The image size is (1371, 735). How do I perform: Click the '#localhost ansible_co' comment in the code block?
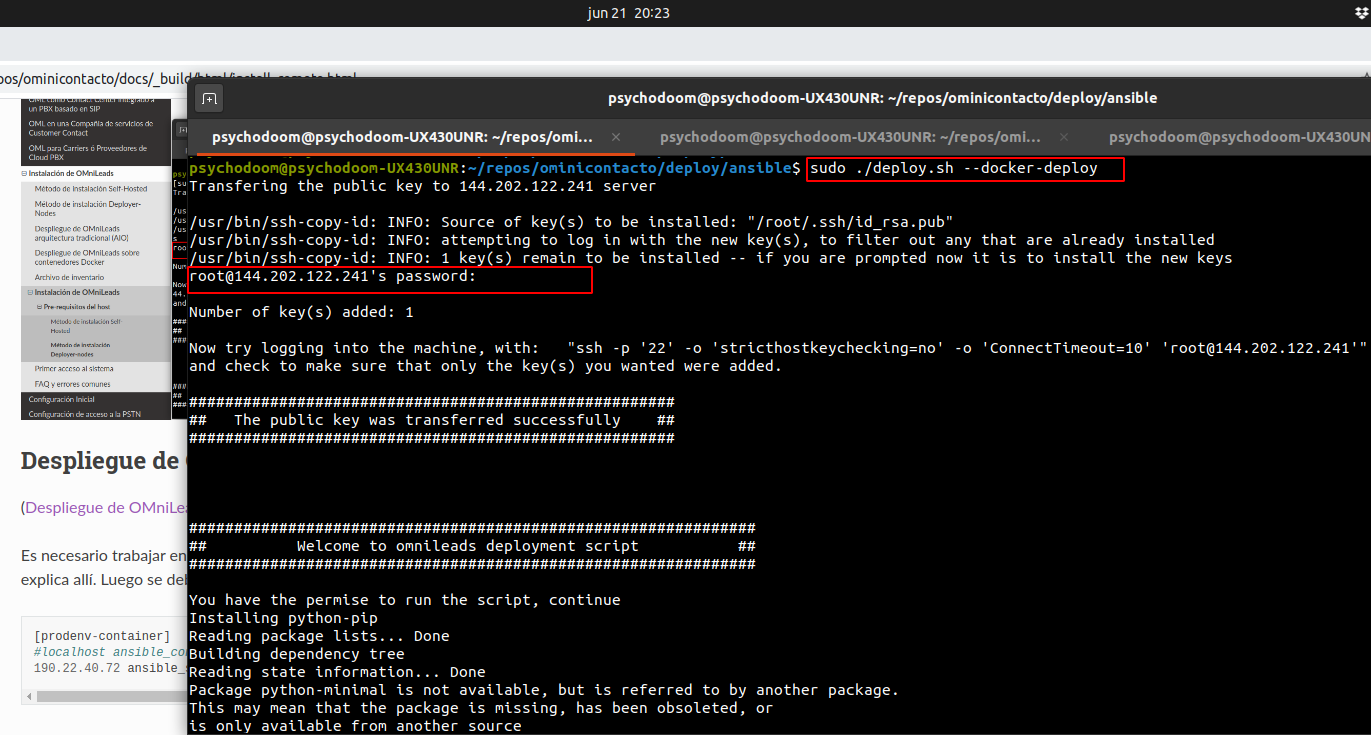[110, 652]
